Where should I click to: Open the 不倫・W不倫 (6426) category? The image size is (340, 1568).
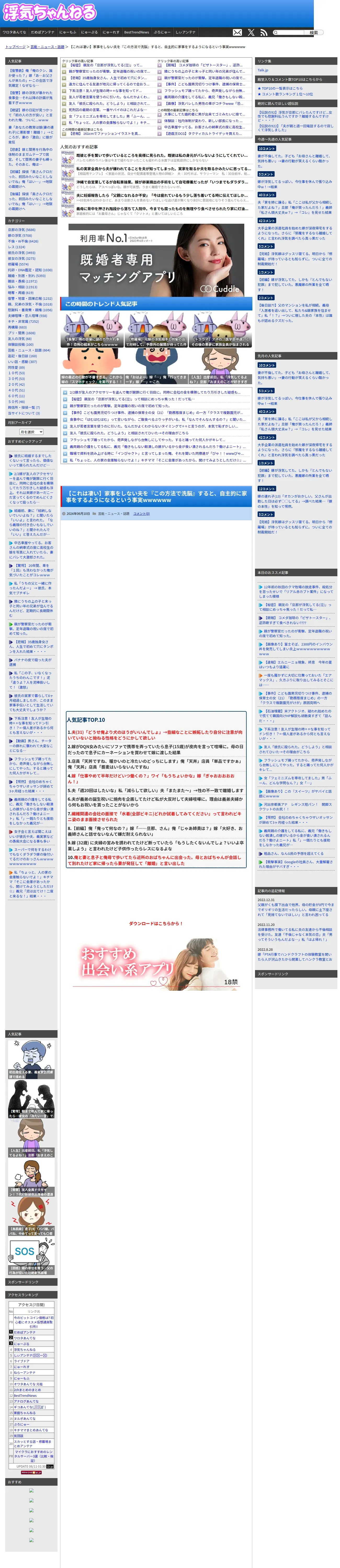click(23, 241)
